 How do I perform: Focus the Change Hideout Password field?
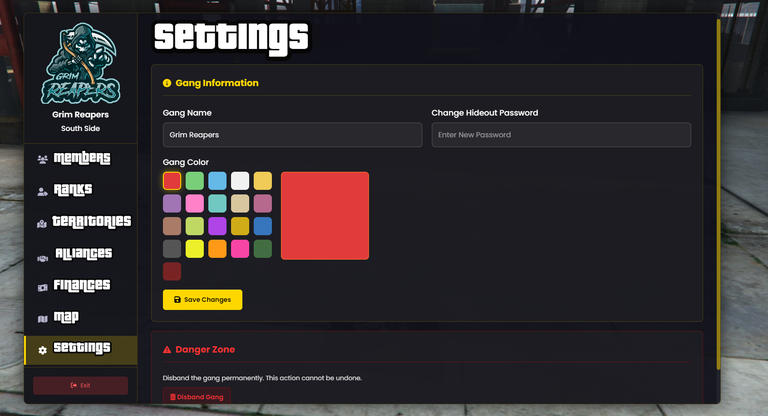click(561, 135)
